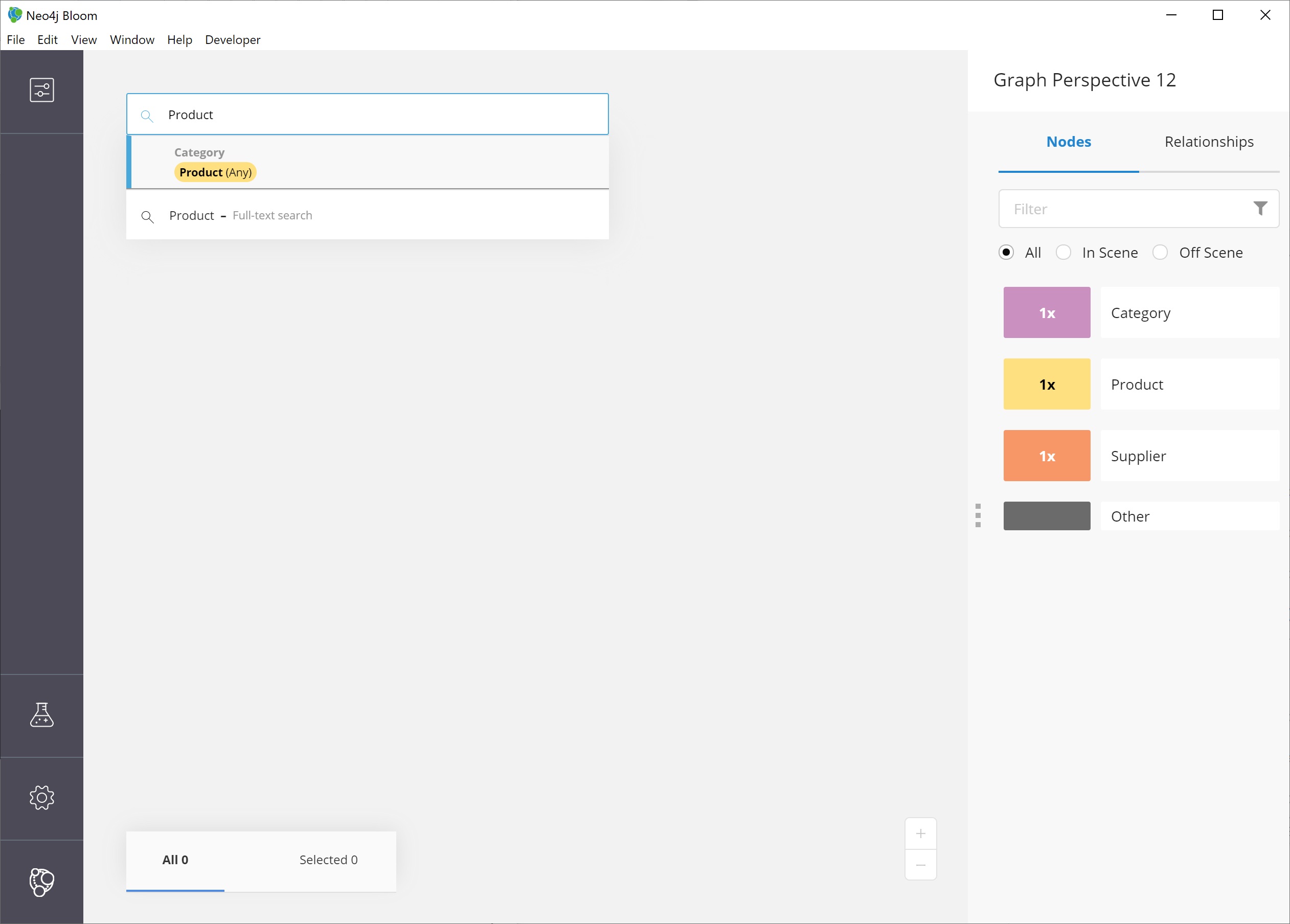Click the settings gear icon in sidebar
Screen dimensions: 1290x924
point(42,798)
